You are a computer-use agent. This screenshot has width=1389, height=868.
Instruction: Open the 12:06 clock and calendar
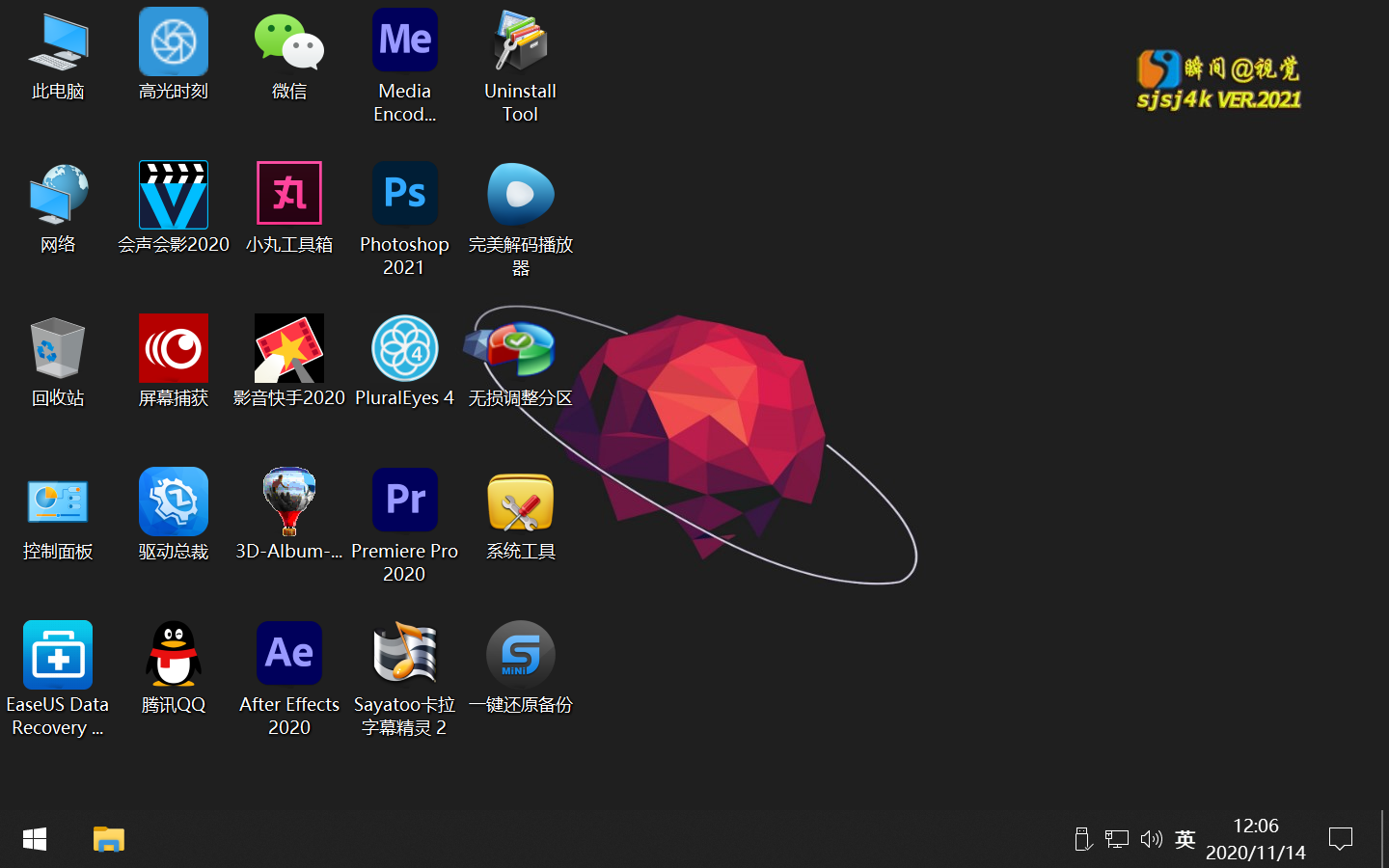point(1256,839)
